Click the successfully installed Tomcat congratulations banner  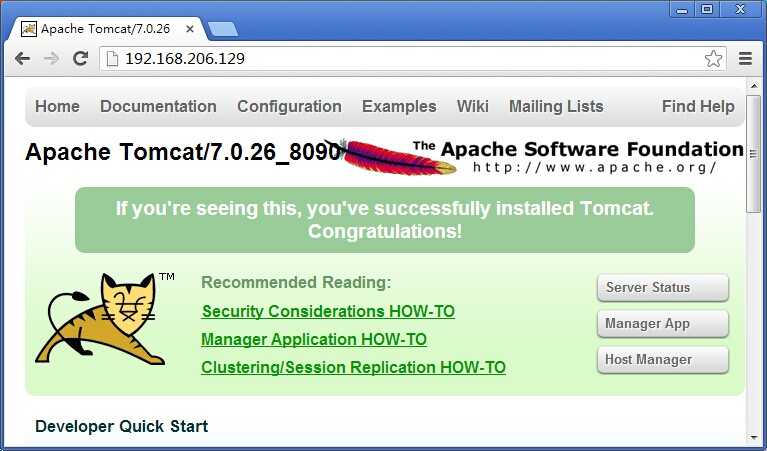point(385,220)
